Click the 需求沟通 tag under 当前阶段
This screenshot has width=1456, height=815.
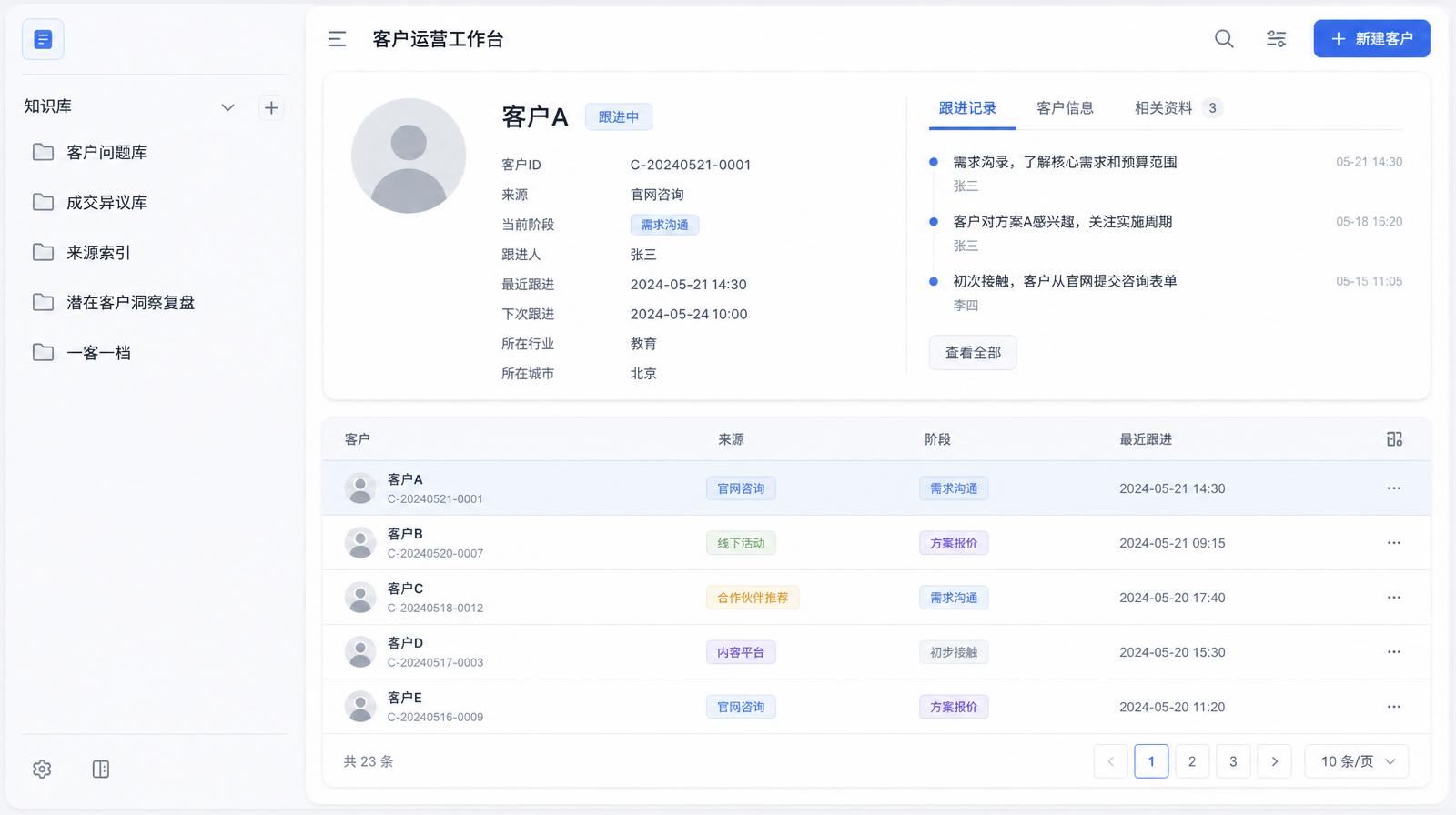pyautogui.click(x=664, y=225)
